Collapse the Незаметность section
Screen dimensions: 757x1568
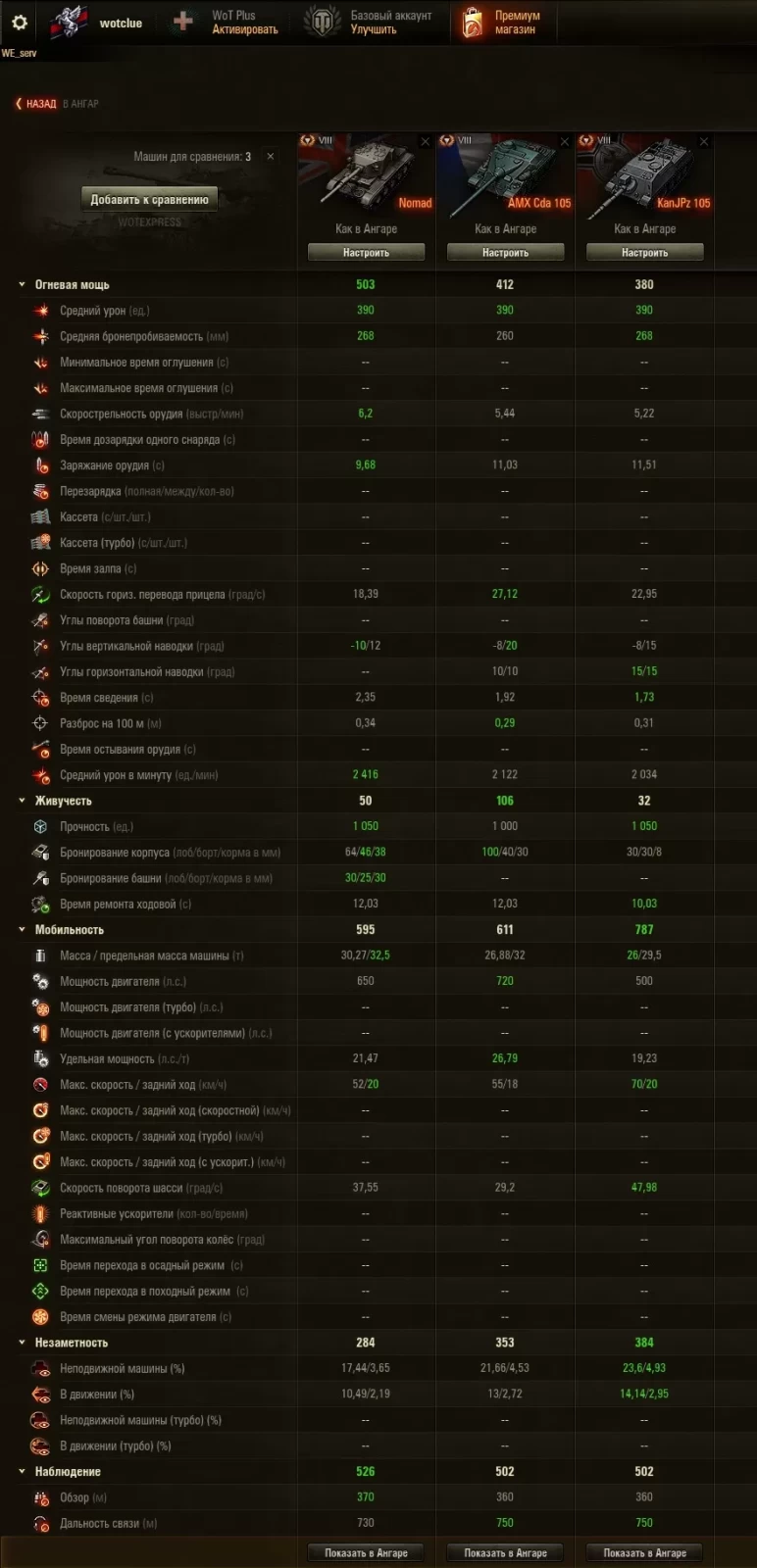[22, 1343]
